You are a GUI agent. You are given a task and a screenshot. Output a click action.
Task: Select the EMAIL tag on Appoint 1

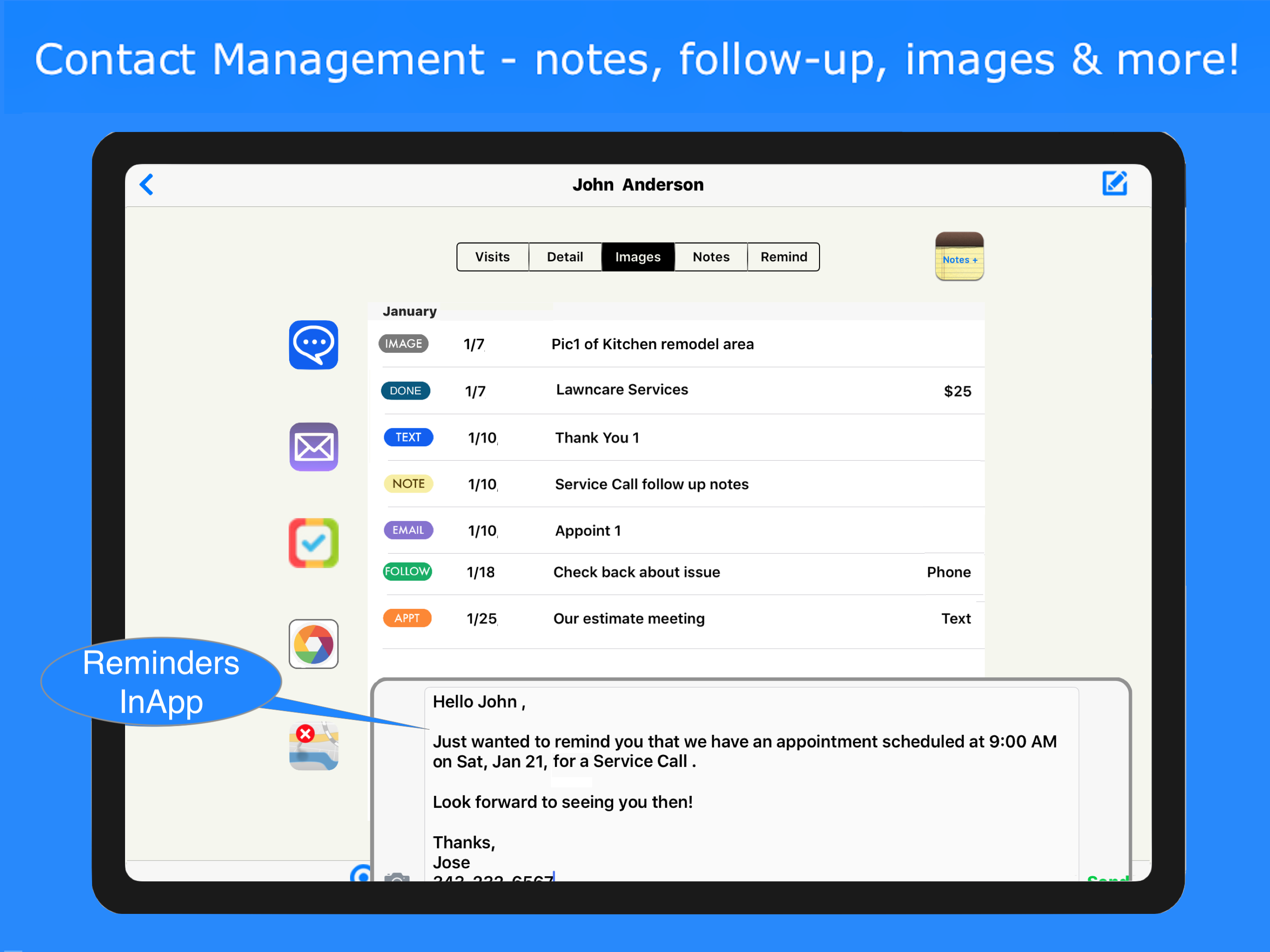pos(408,530)
